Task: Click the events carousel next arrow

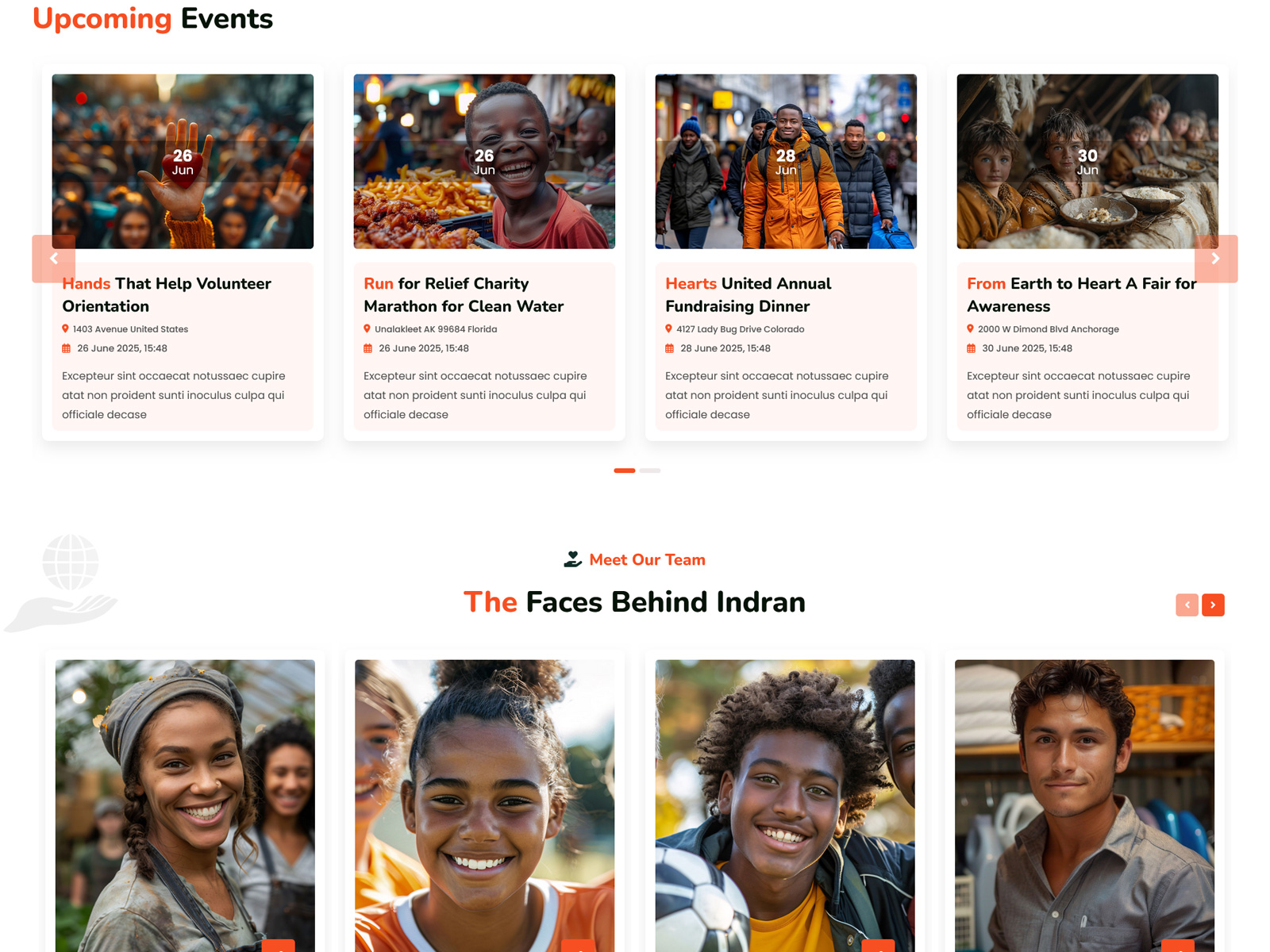Action: [1216, 259]
